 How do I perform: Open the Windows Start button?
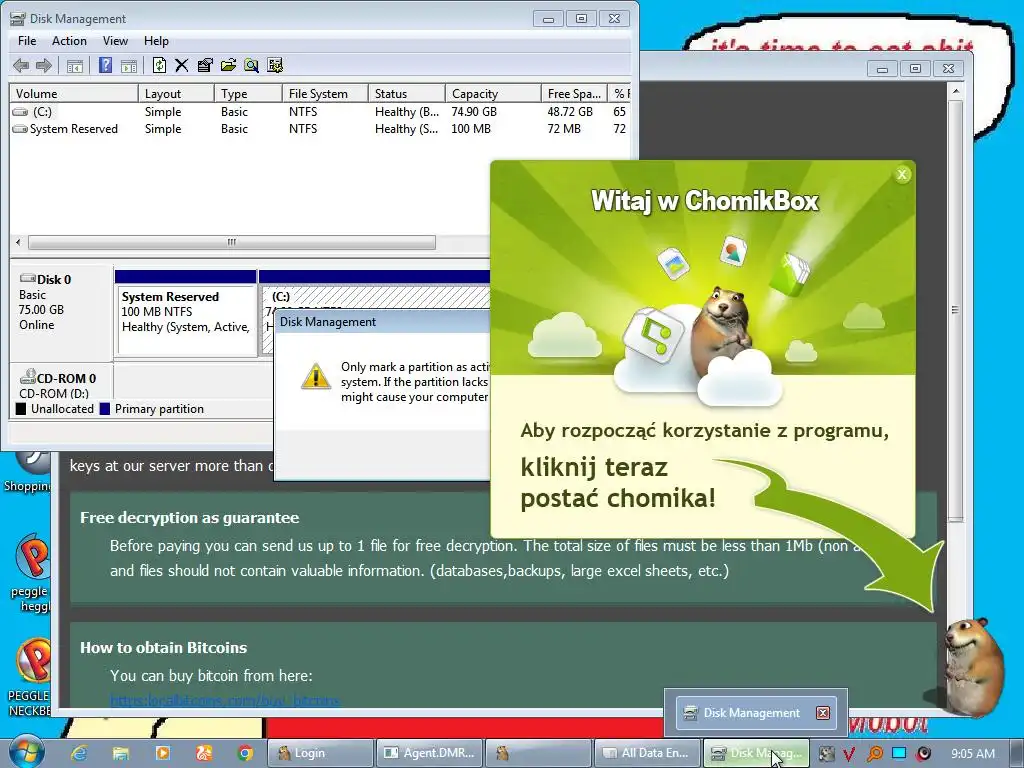click(25, 752)
